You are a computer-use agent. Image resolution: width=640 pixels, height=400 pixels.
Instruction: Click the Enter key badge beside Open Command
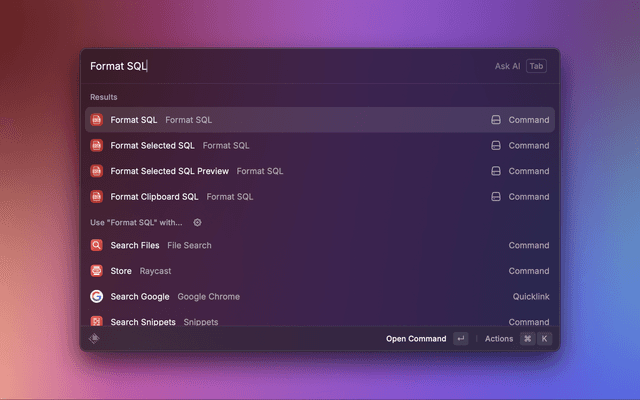click(x=460, y=339)
